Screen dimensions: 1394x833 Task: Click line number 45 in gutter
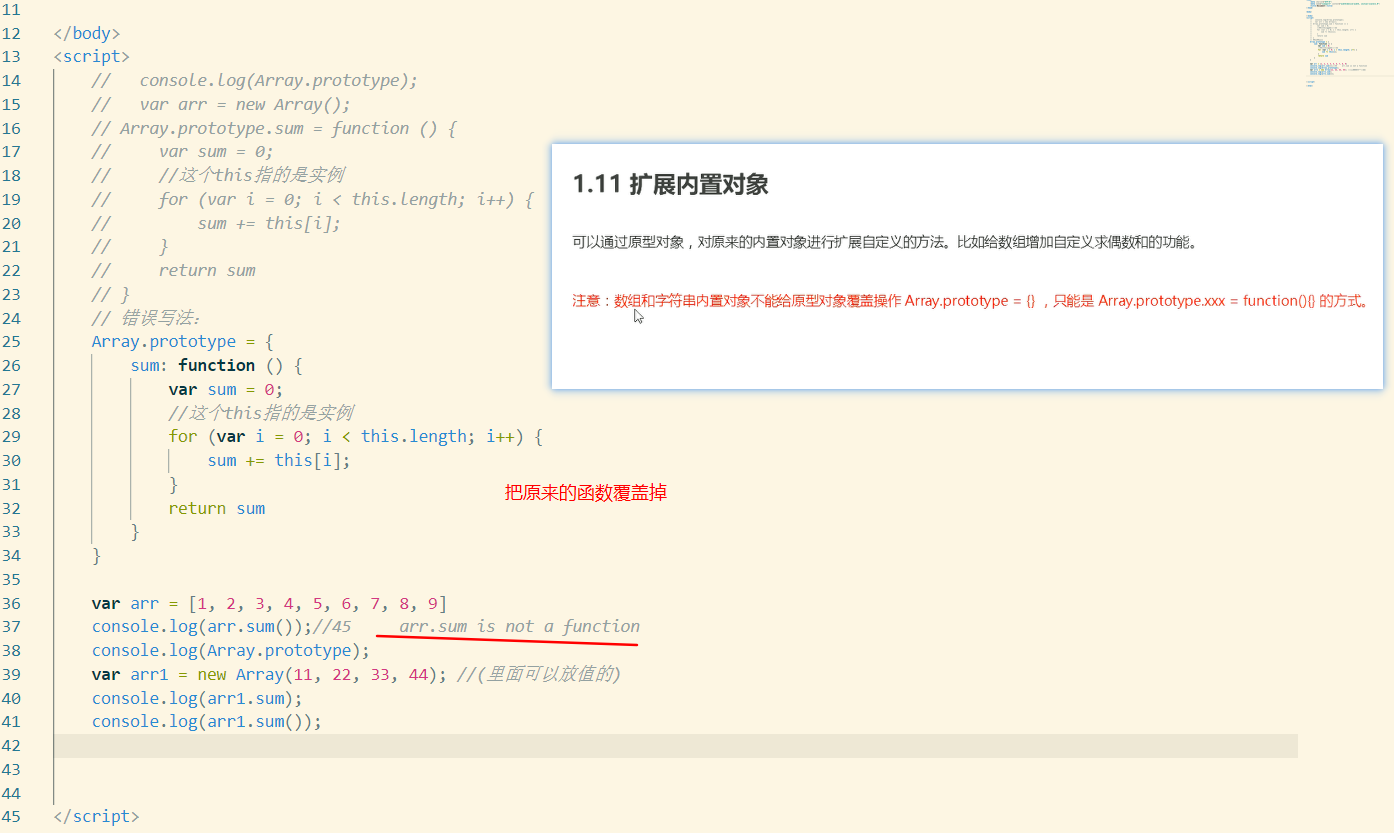[x=11, y=817]
